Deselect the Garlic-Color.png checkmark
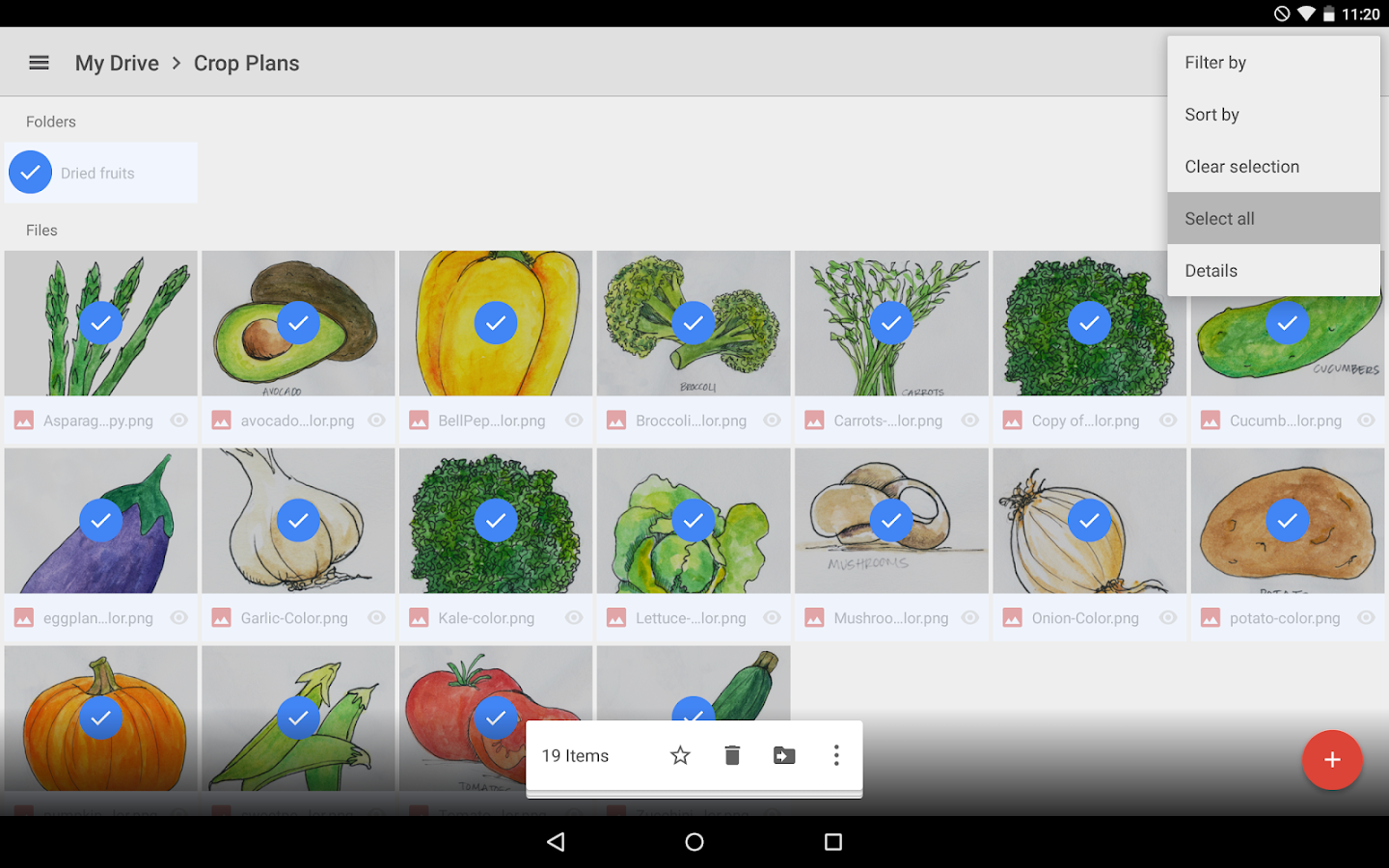 (x=298, y=521)
